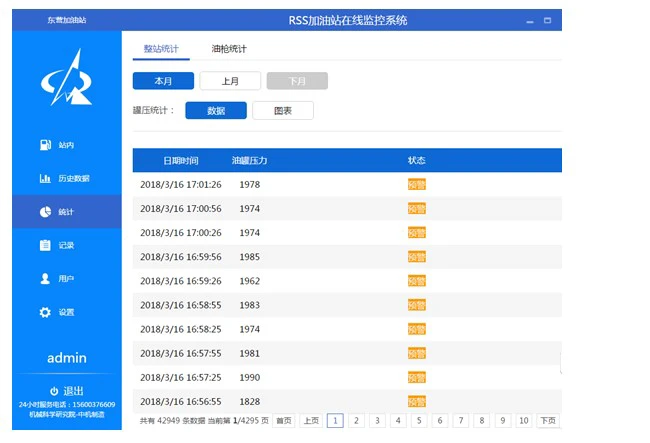Click the 日期时间 column header

click(181, 160)
